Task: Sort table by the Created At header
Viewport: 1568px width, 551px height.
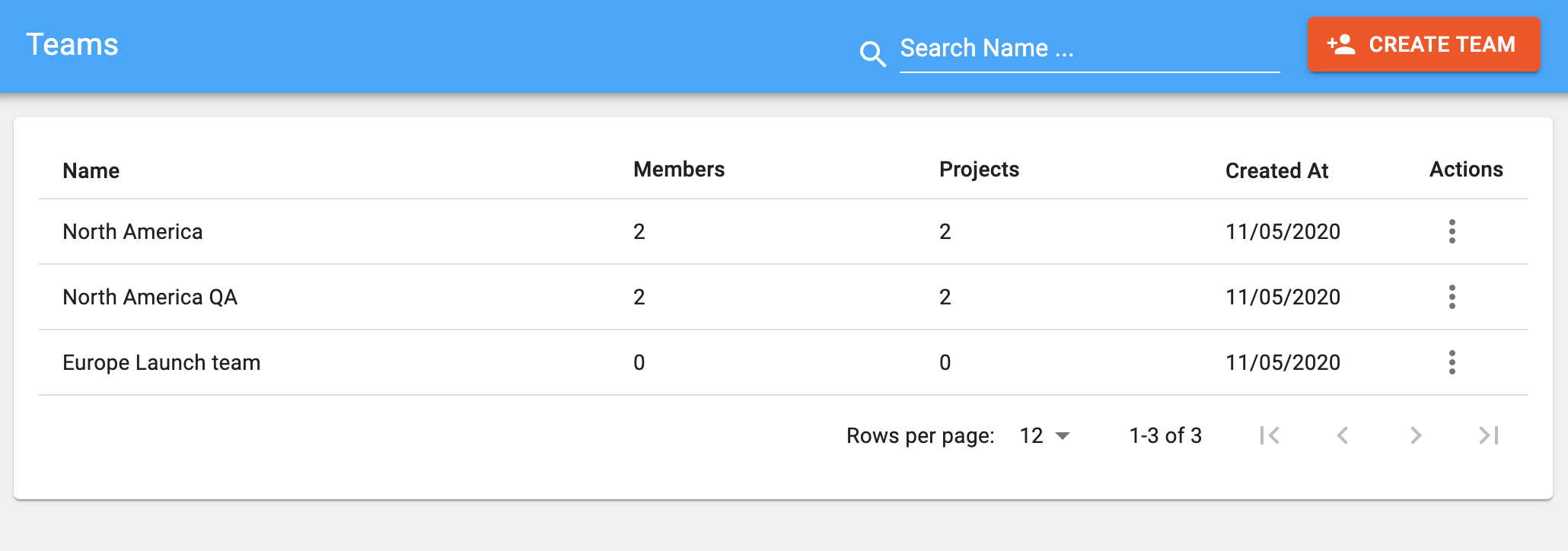Action: tap(1276, 170)
